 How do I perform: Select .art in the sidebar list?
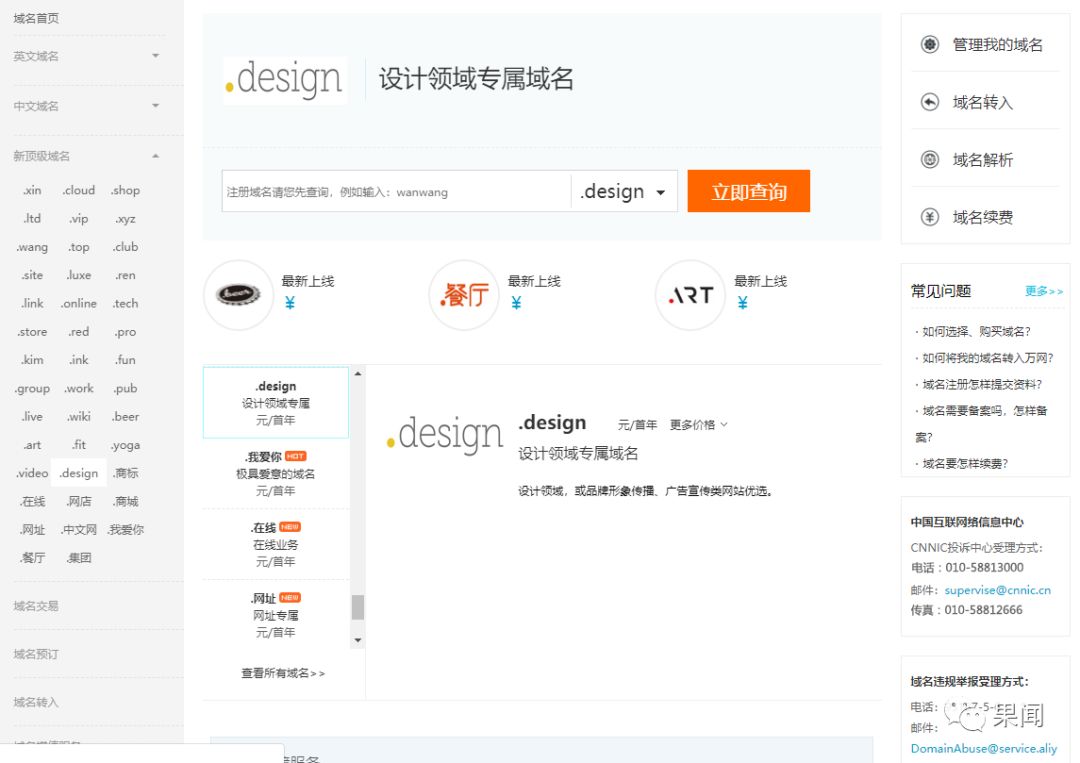[32, 445]
